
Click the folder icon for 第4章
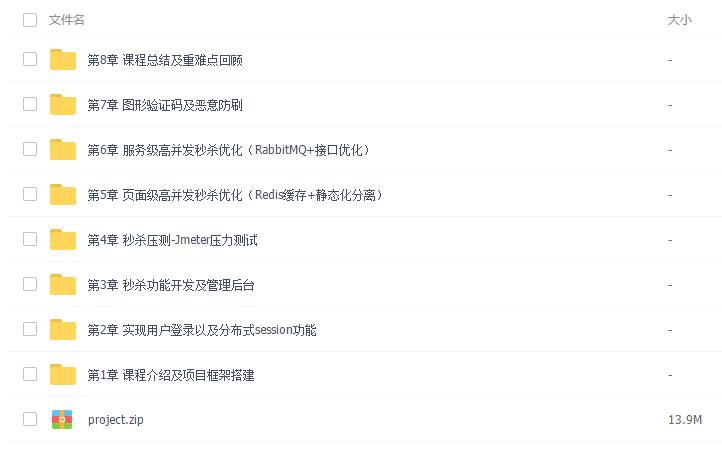pos(63,240)
